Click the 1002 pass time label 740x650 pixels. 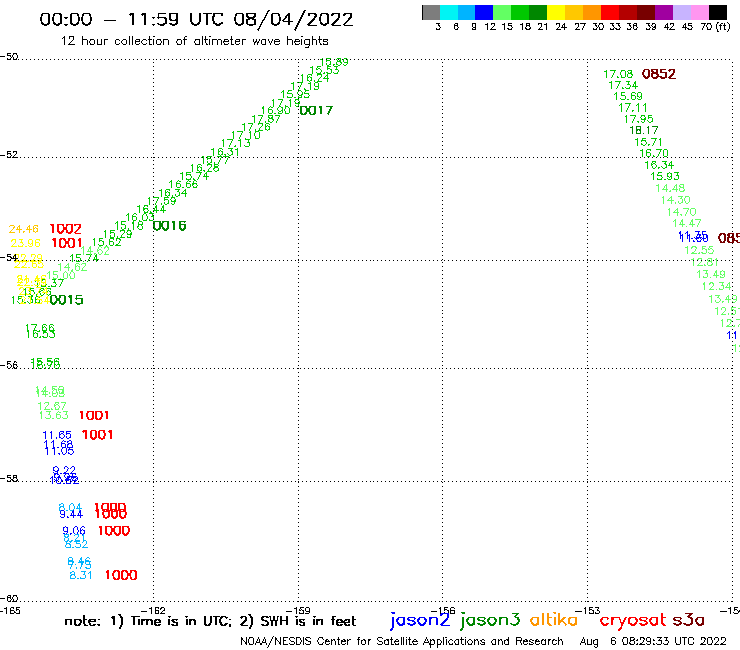click(x=66, y=229)
